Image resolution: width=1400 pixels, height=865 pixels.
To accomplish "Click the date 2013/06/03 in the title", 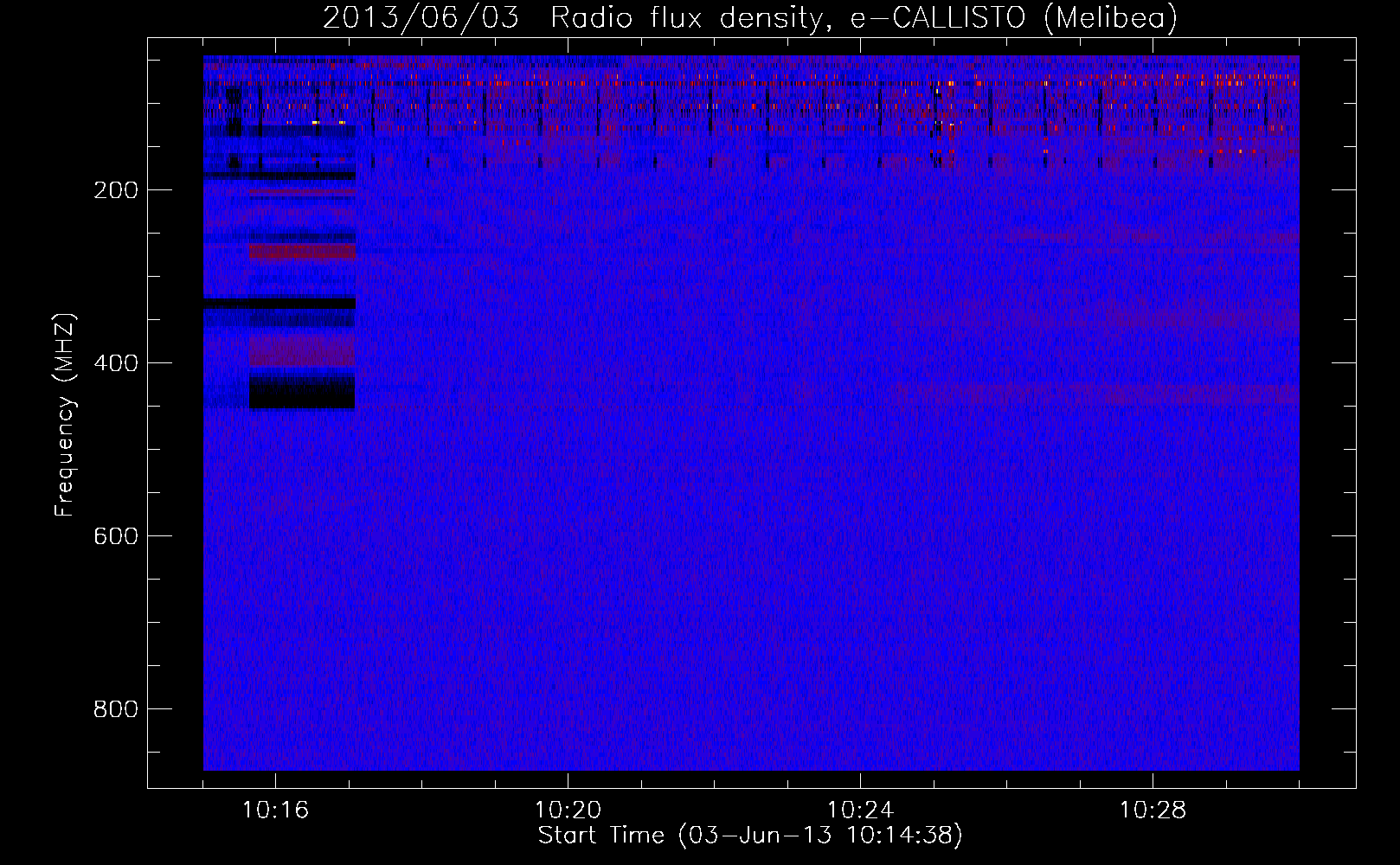I will tap(421, 17).
